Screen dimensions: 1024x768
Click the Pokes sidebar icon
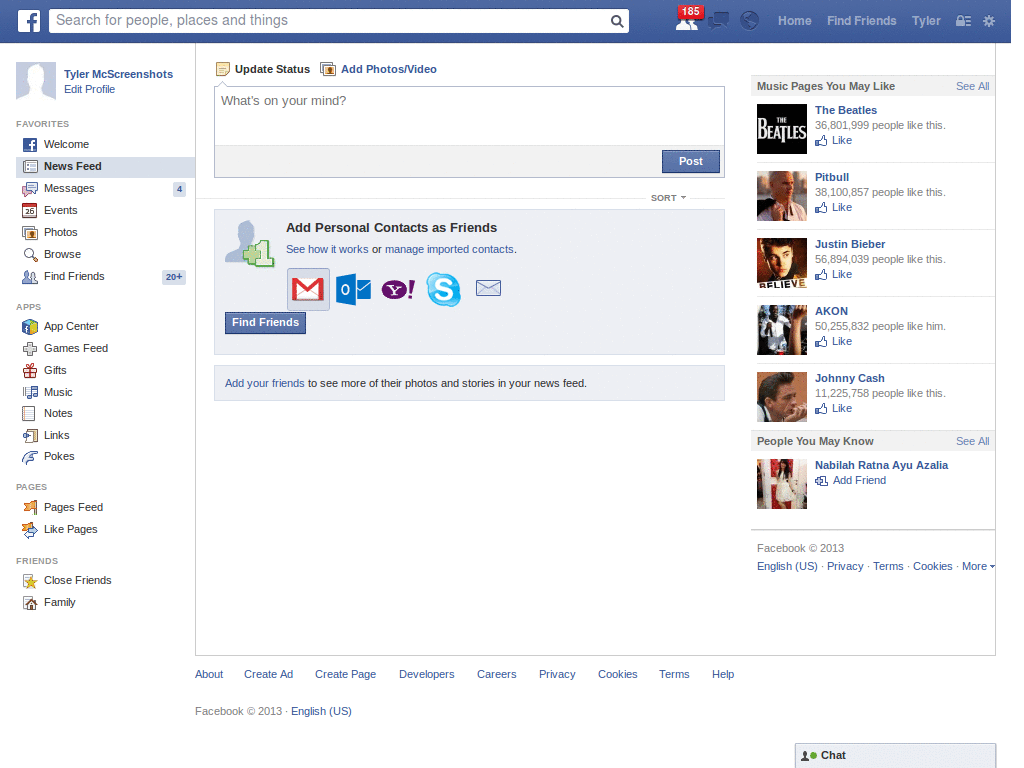tap(29, 457)
